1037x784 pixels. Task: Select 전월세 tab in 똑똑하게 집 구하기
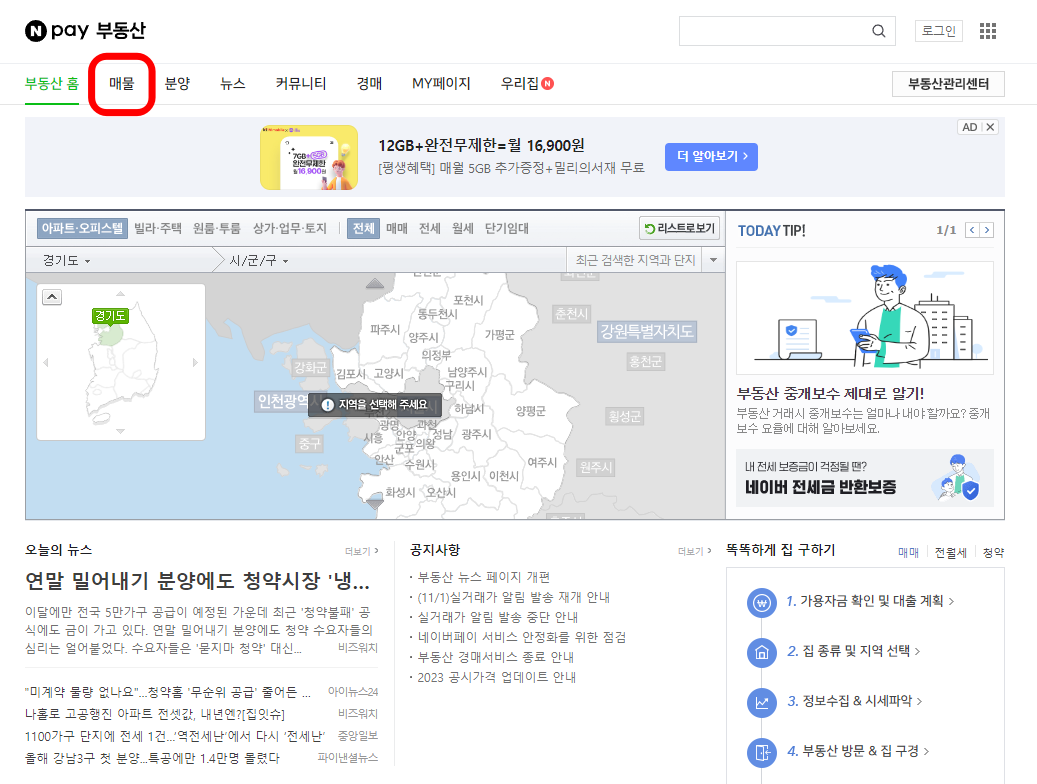click(x=950, y=552)
